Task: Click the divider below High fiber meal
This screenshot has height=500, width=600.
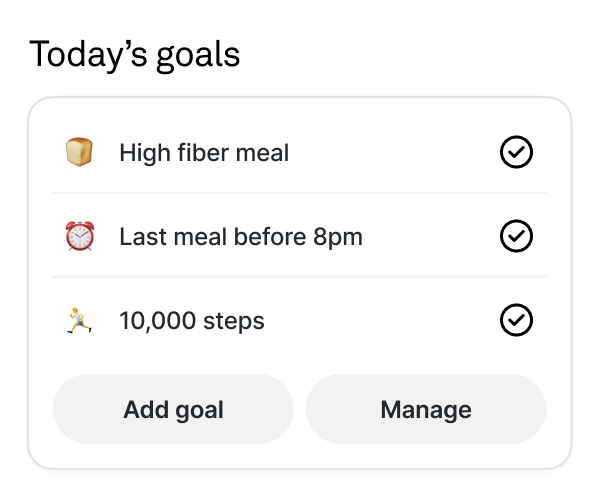Action: tap(300, 193)
